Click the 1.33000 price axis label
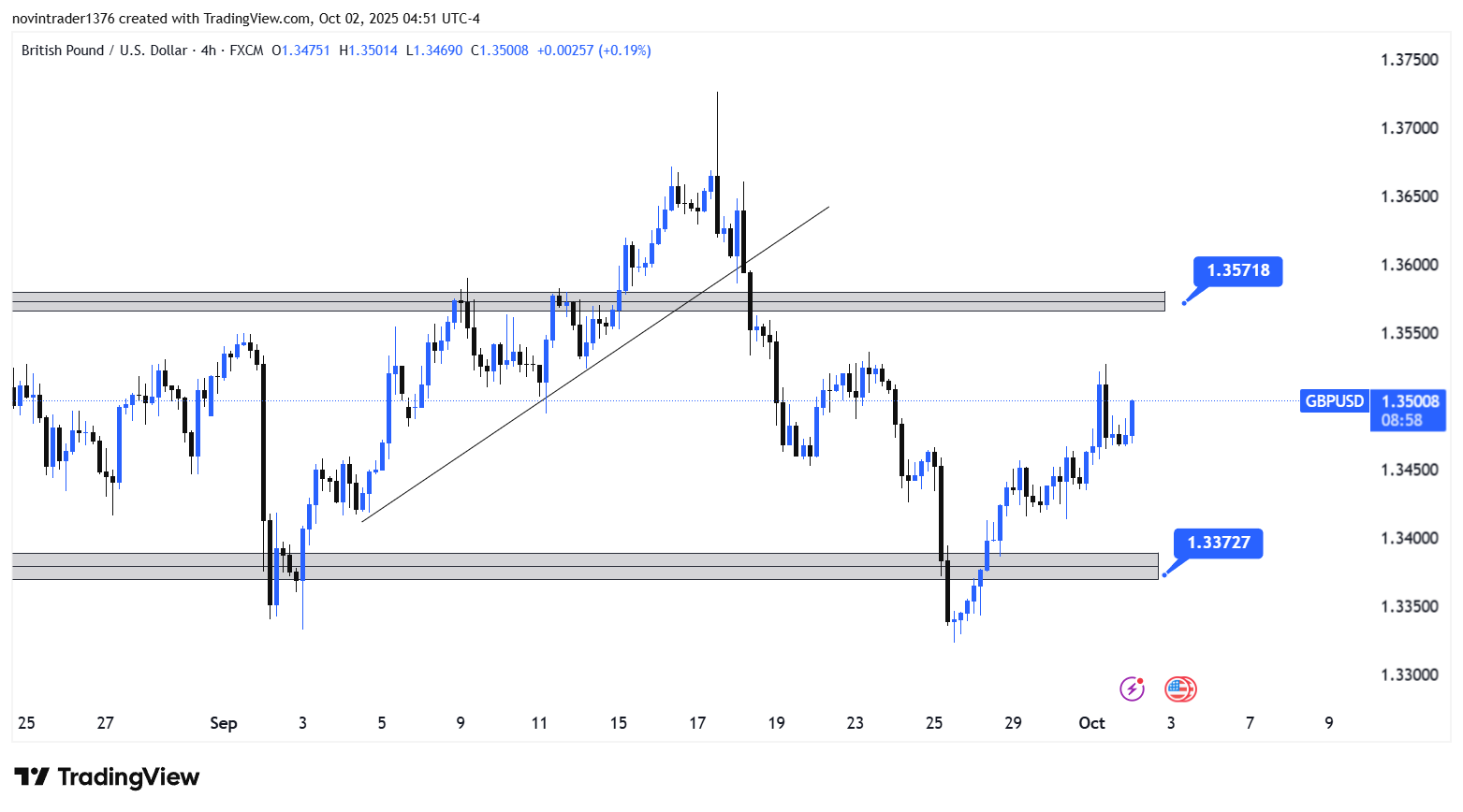1463x812 pixels. [x=1409, y=674]
